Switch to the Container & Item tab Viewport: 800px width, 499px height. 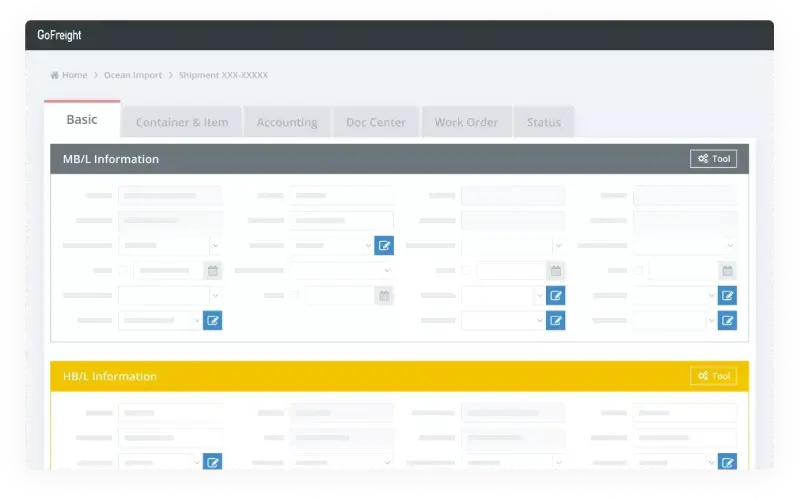tap(181, 122)
